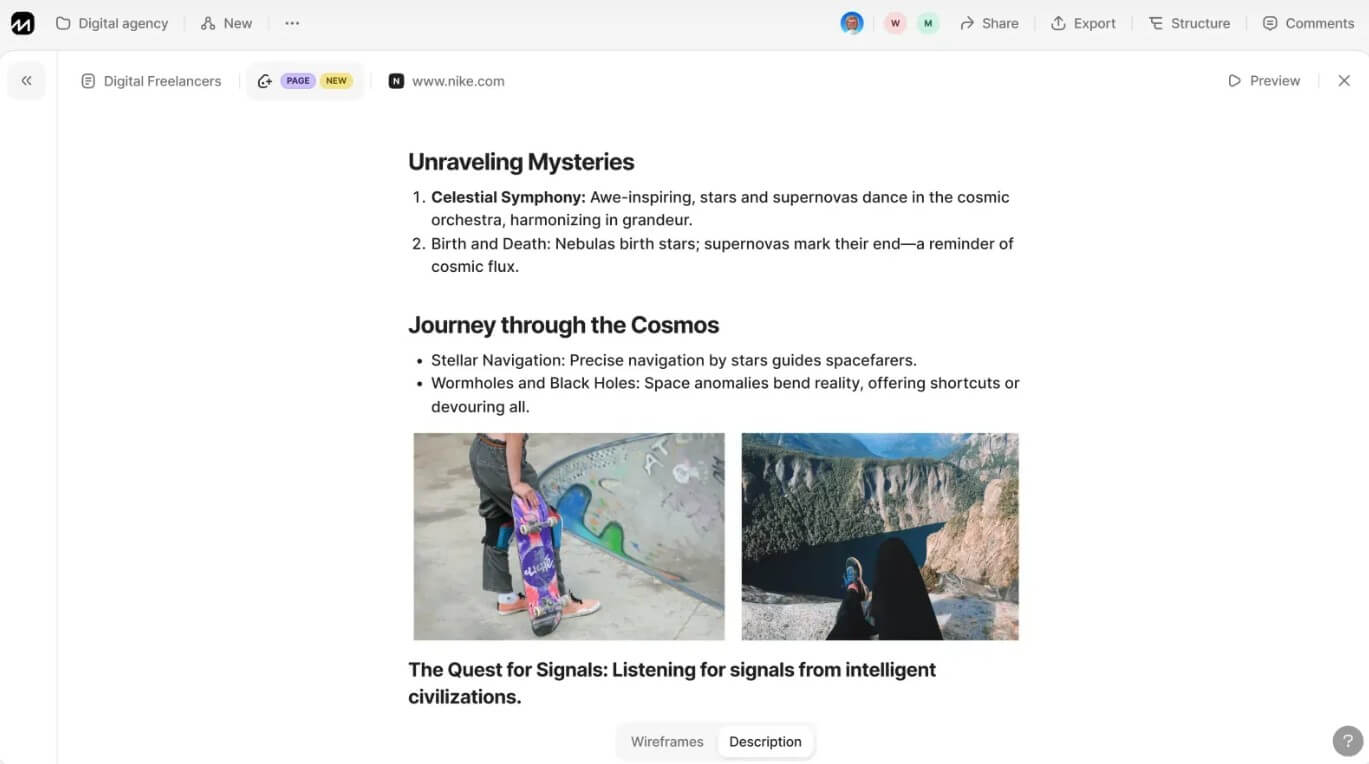Viewport: 1369px width, 764px height.
Task: Click the Preview play button
Action: (1264, 81)
